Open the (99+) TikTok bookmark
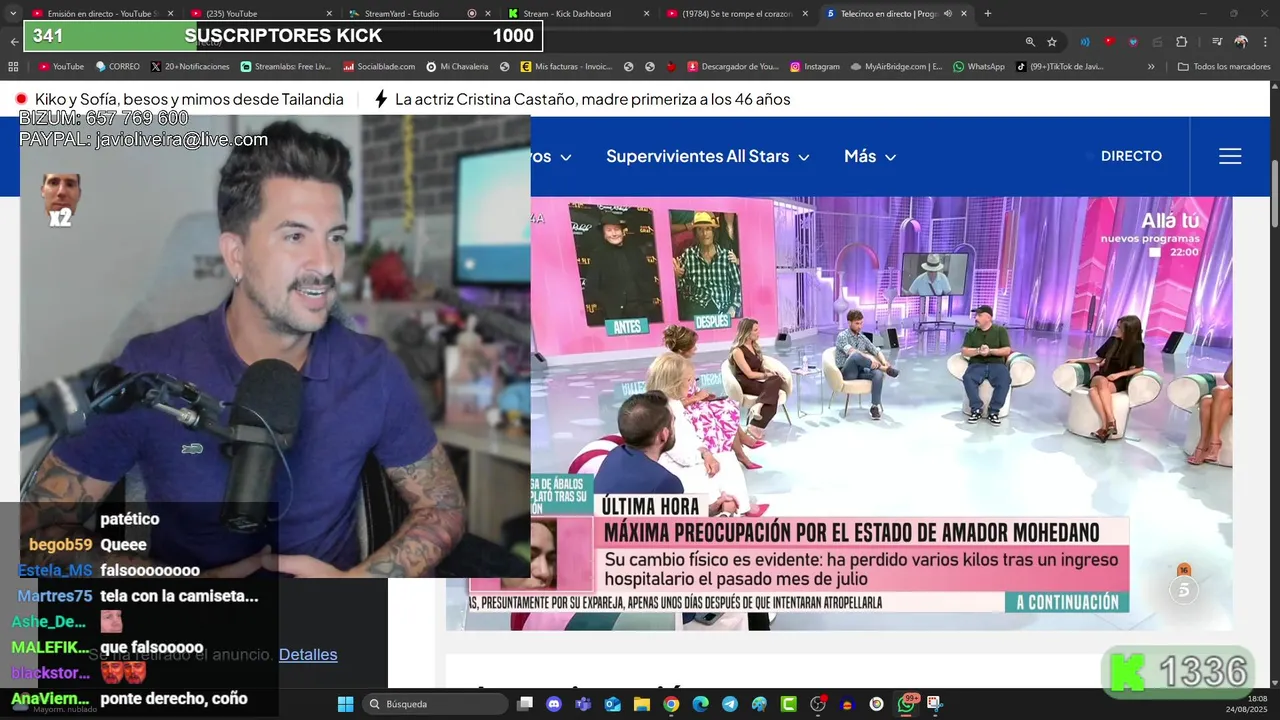 coord(1059,67)
